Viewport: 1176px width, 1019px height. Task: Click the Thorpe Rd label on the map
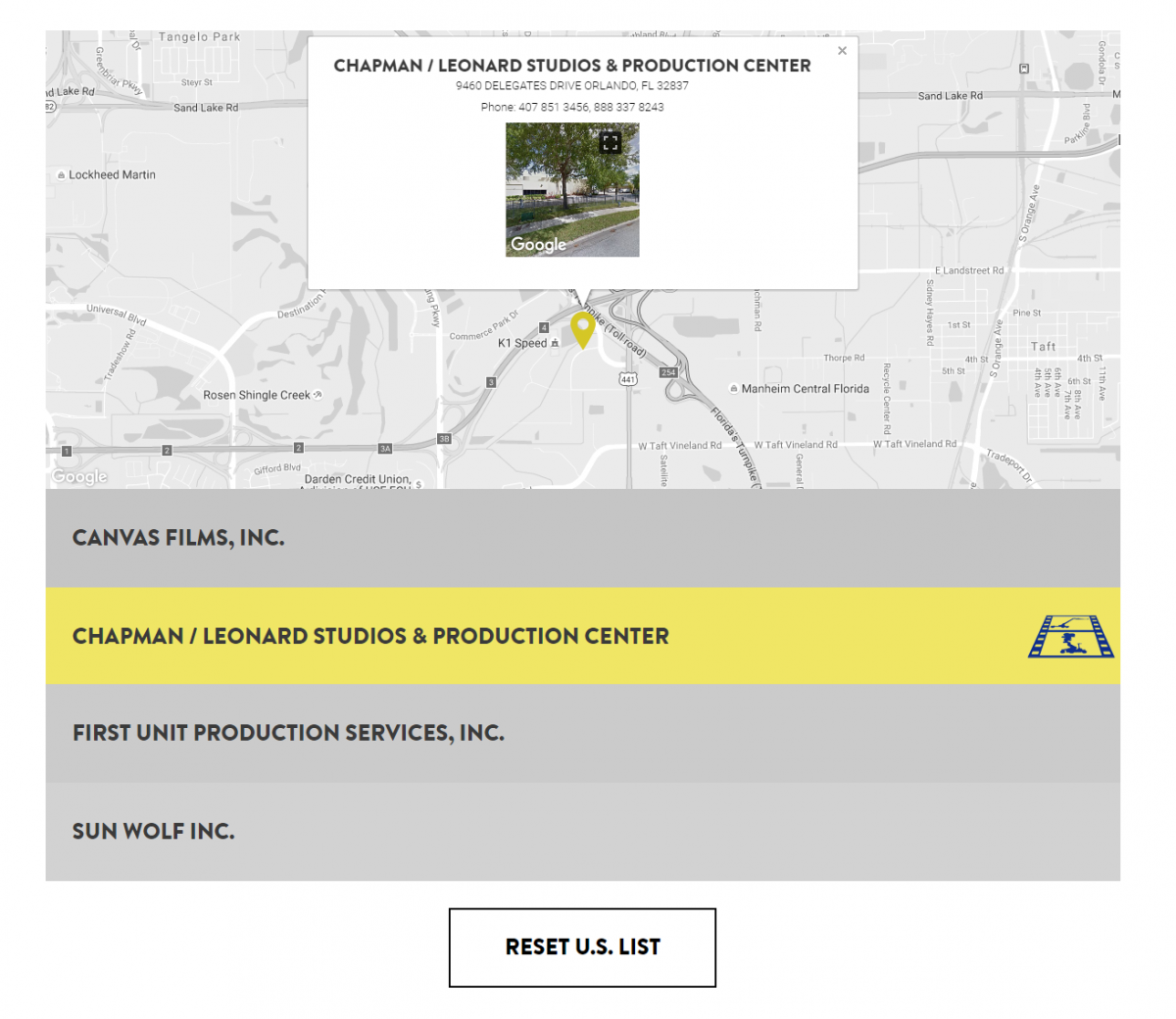click(844, 358)
